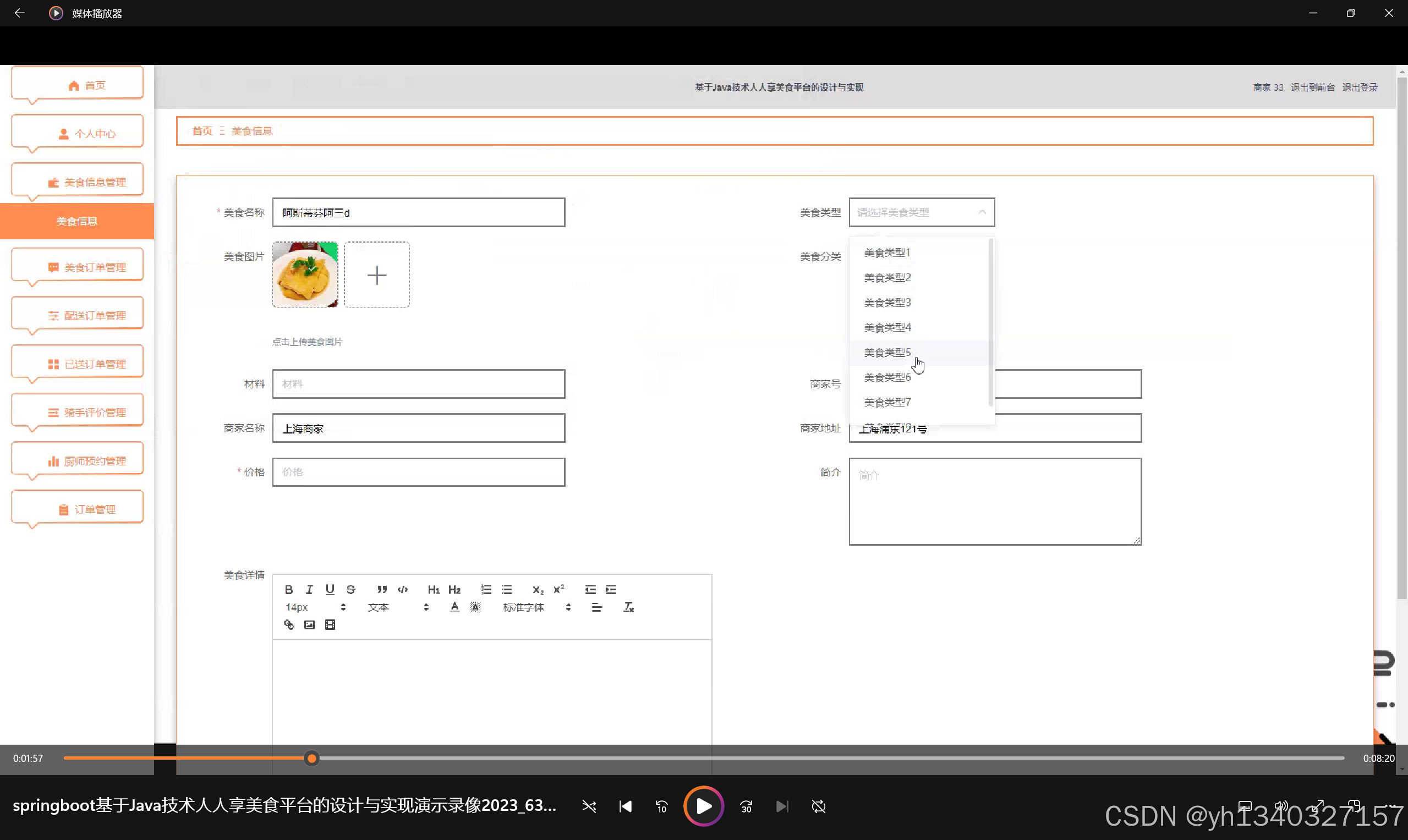
Task: Click the Bold icon in editor toolbar
Action: pyautogui.click(x=289, y=590)
